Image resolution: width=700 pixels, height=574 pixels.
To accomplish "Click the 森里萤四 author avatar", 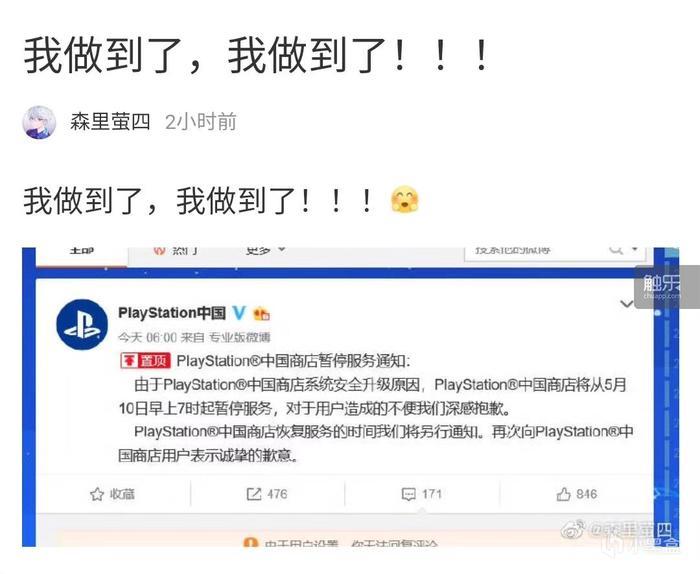I will click(x=39, y=122).
